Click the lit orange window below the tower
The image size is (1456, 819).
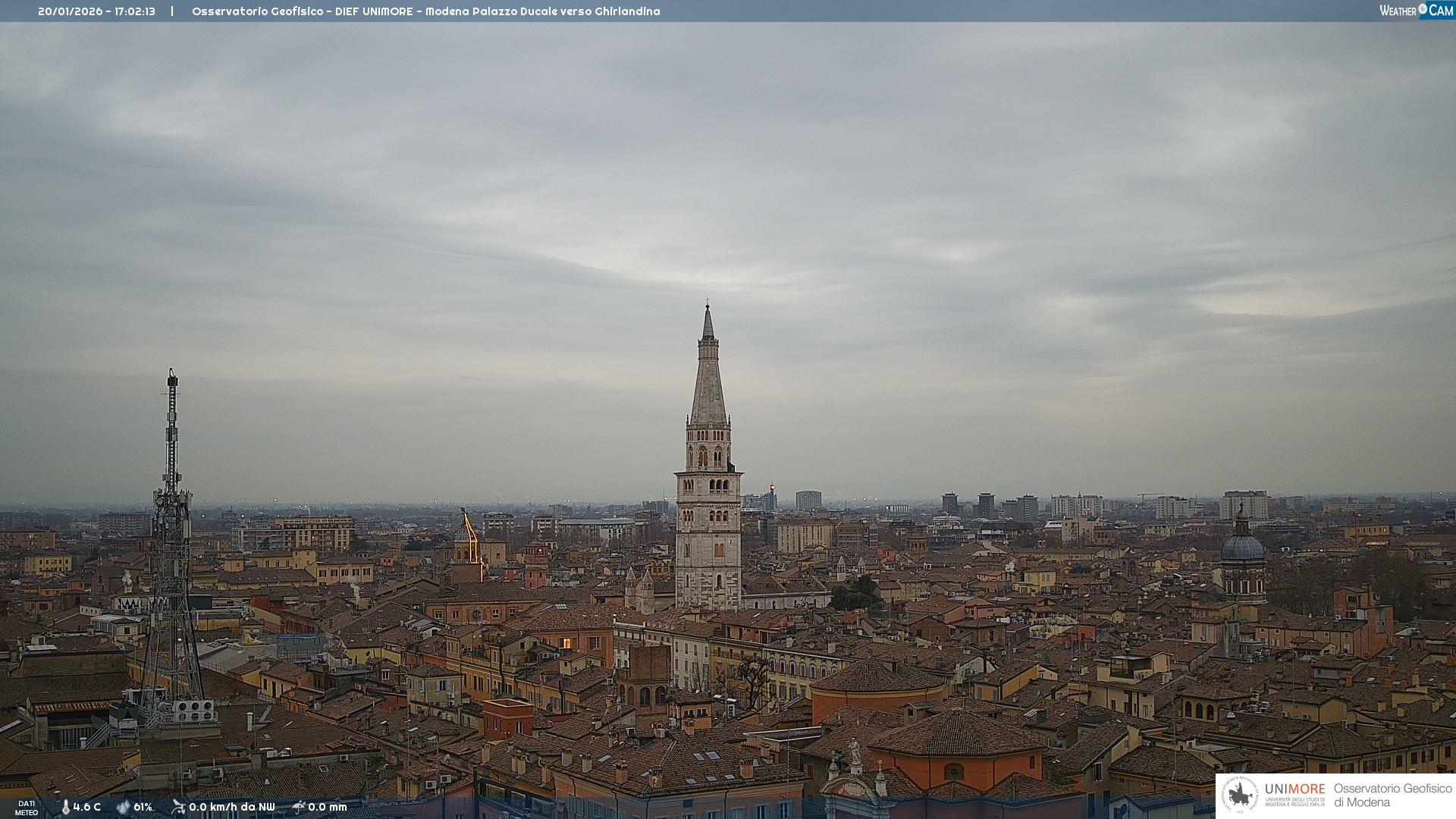point(566,644)
